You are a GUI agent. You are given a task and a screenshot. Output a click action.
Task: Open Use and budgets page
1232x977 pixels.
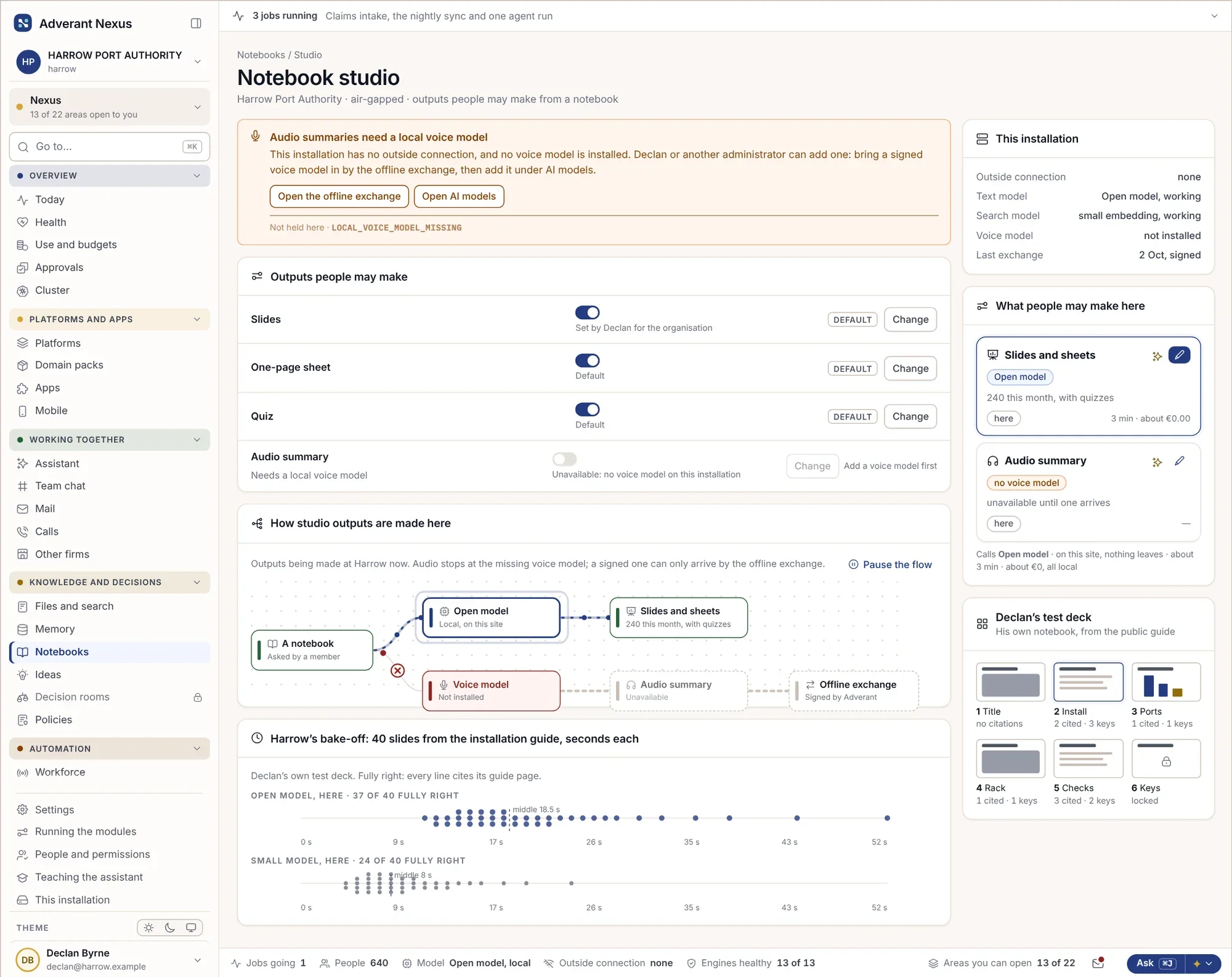110,245
